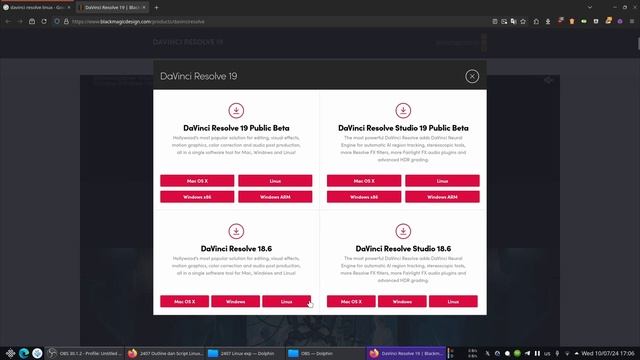
Task: Click the Telegram icon in system tray
Action: [x=527, y=353]
